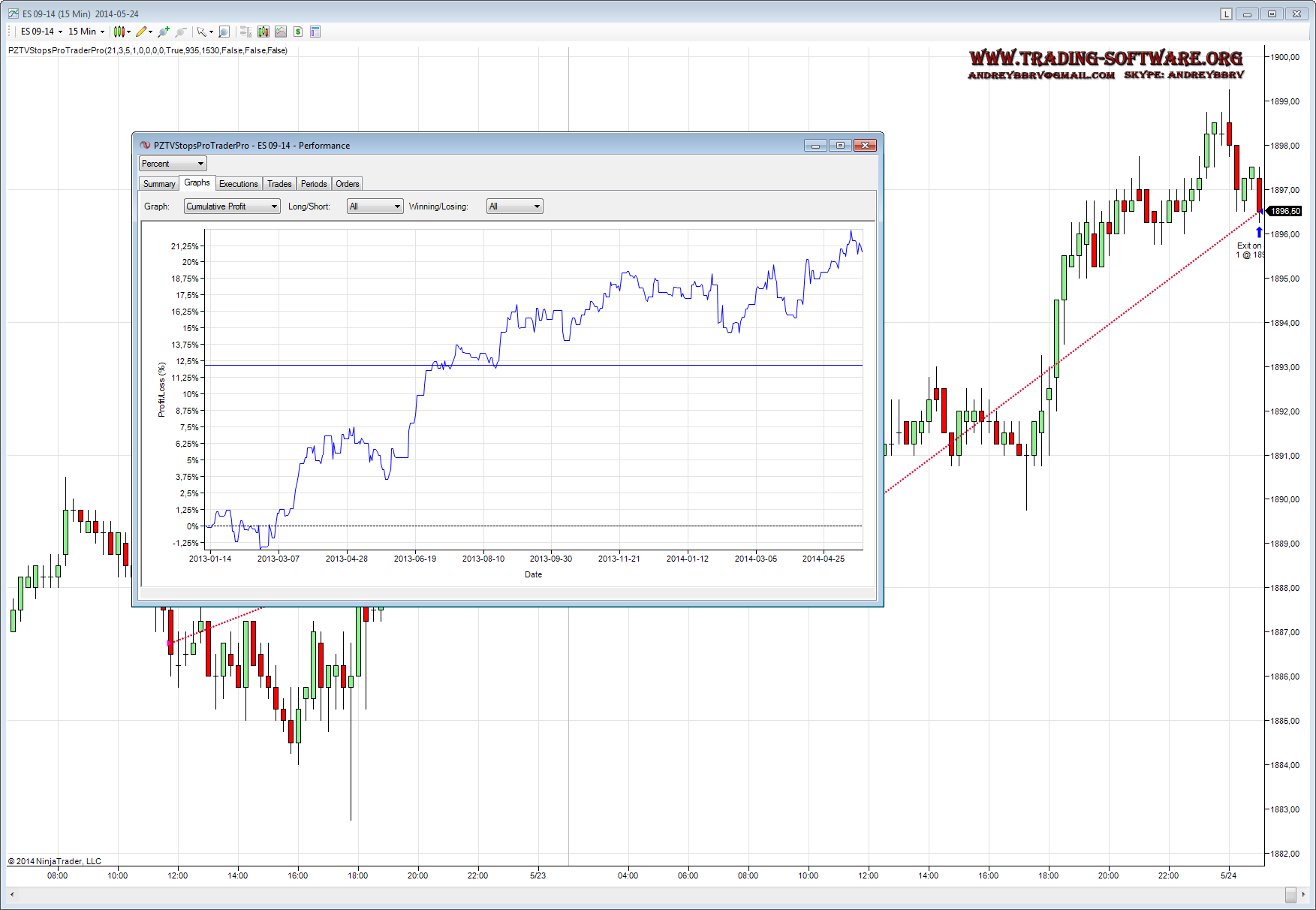Open the chart style candlestick icon
The width and height of the screenshot is (1316, 910).
(119, 32)
